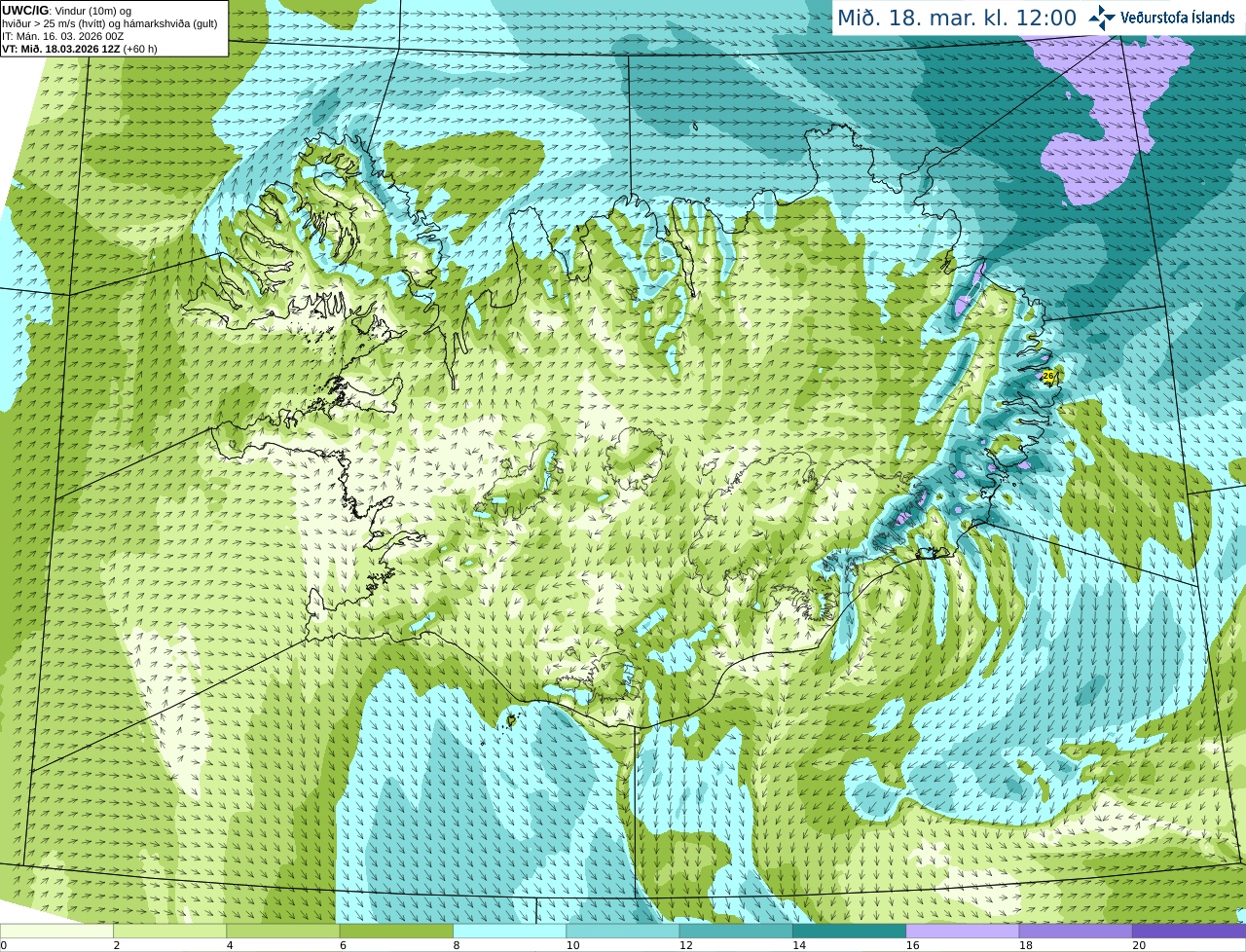
Task: Click the legend label 6
Action: click(x=343, y=945)
